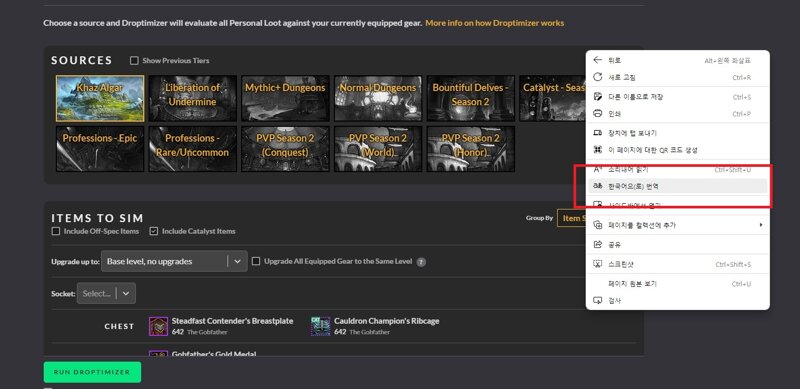Click the printer icon in context menu
Screen dimensions: 800x389
point(597,114)
